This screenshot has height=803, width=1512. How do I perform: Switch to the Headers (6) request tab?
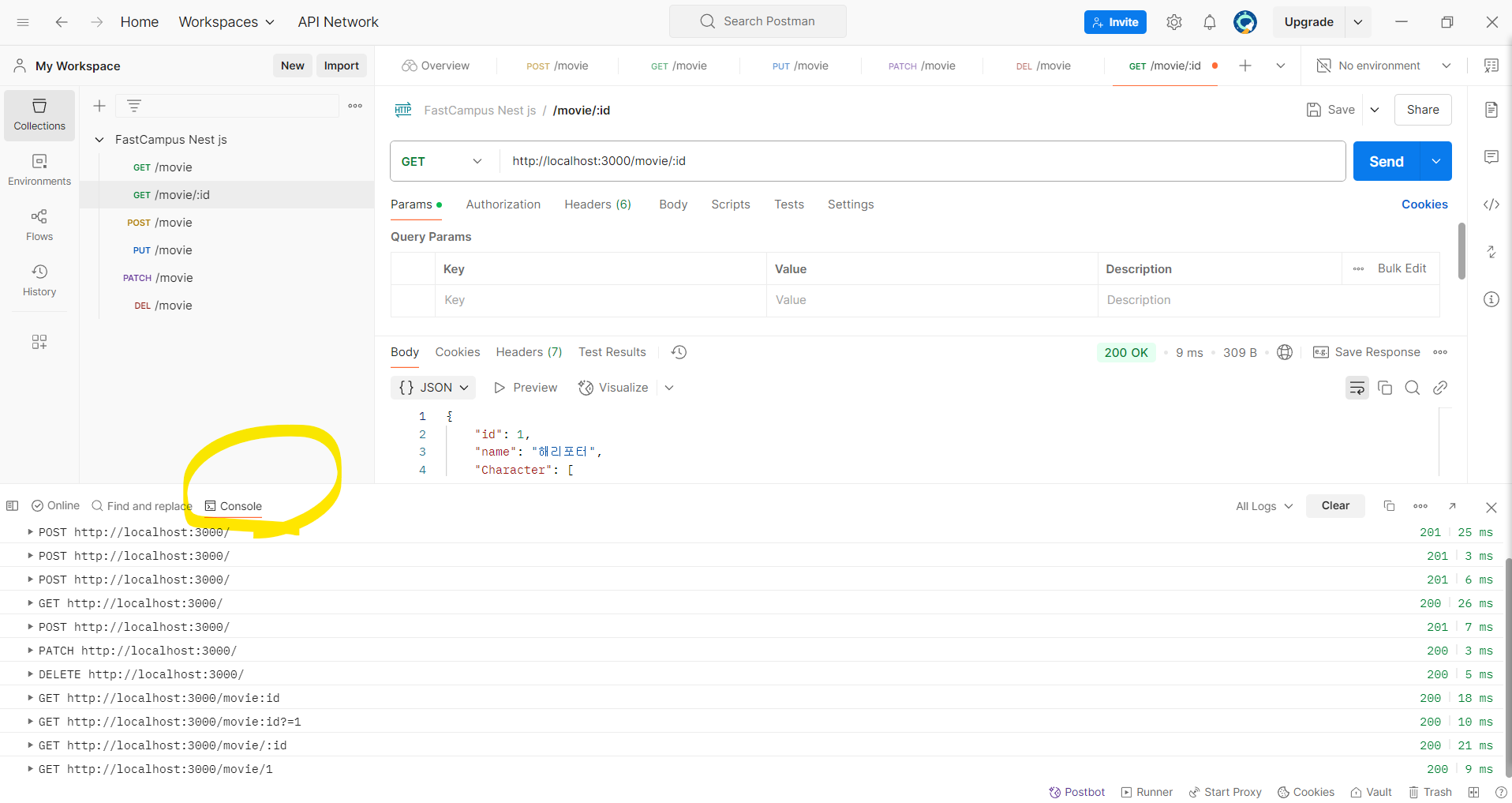[x=597, y=205]
